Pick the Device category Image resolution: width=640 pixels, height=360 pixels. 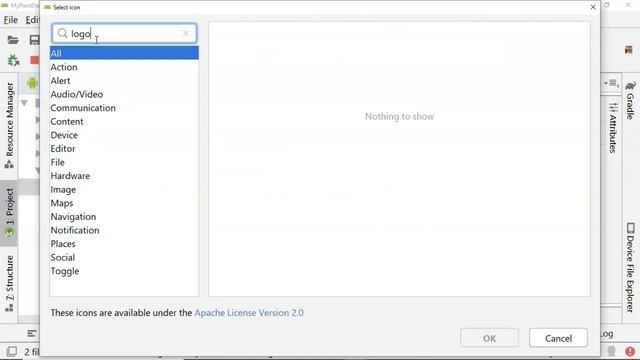point(124,135)
